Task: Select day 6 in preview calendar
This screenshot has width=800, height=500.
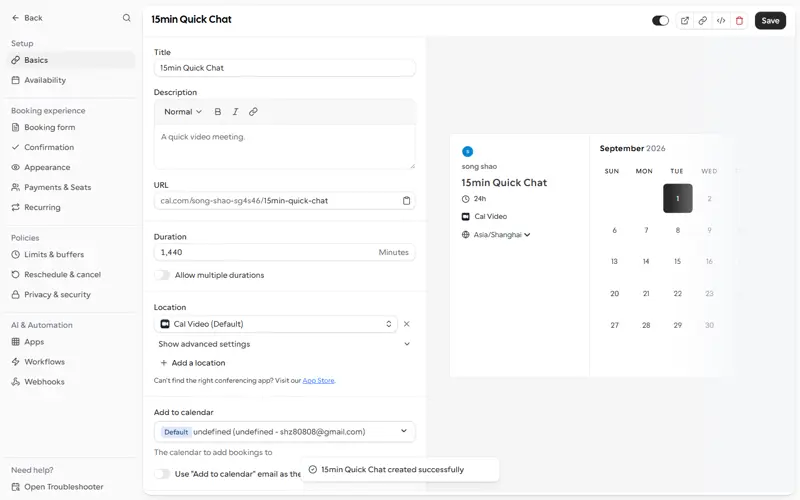Action: click(614, 230)
